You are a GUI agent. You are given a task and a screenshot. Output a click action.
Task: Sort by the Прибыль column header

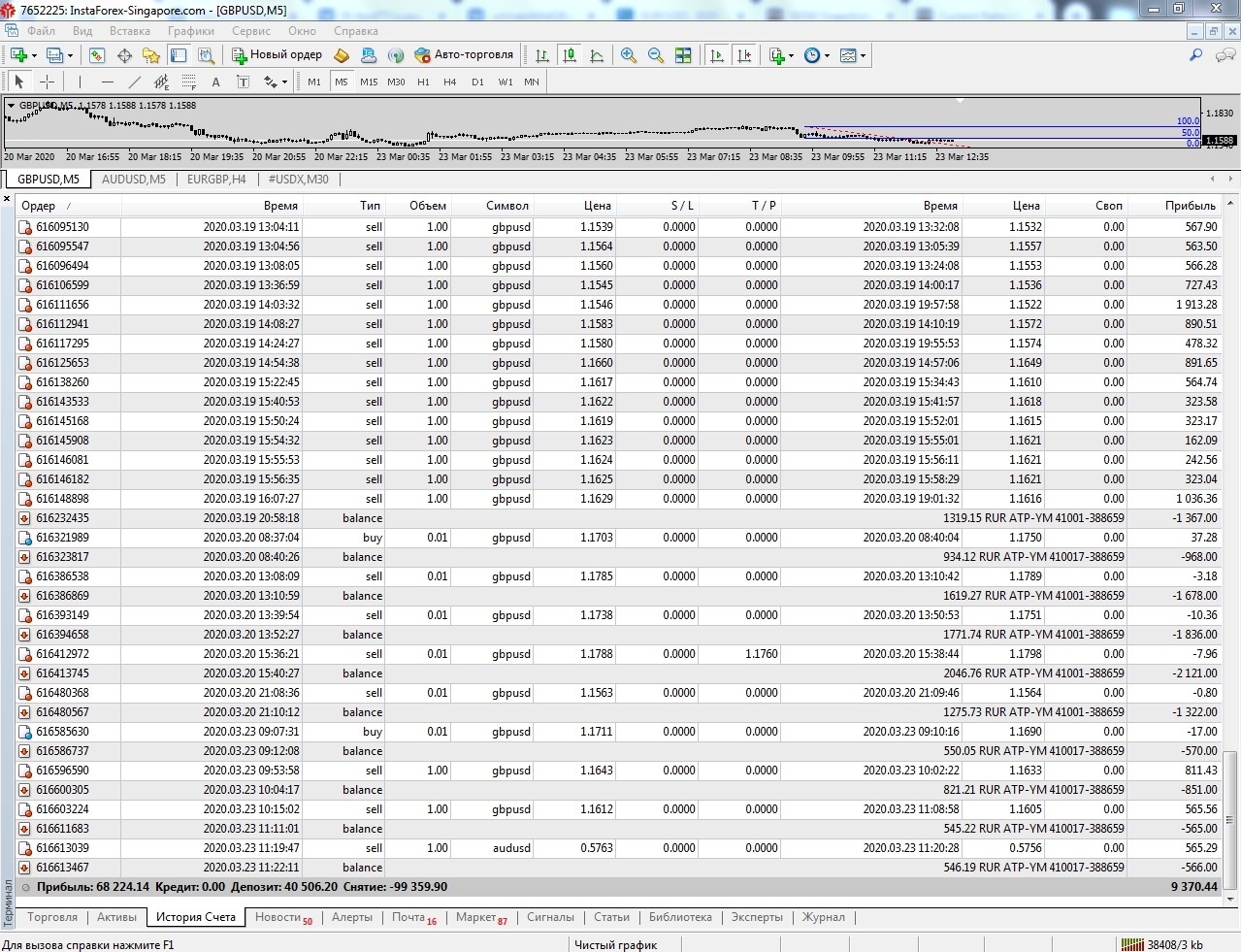tap(1190, 206)
